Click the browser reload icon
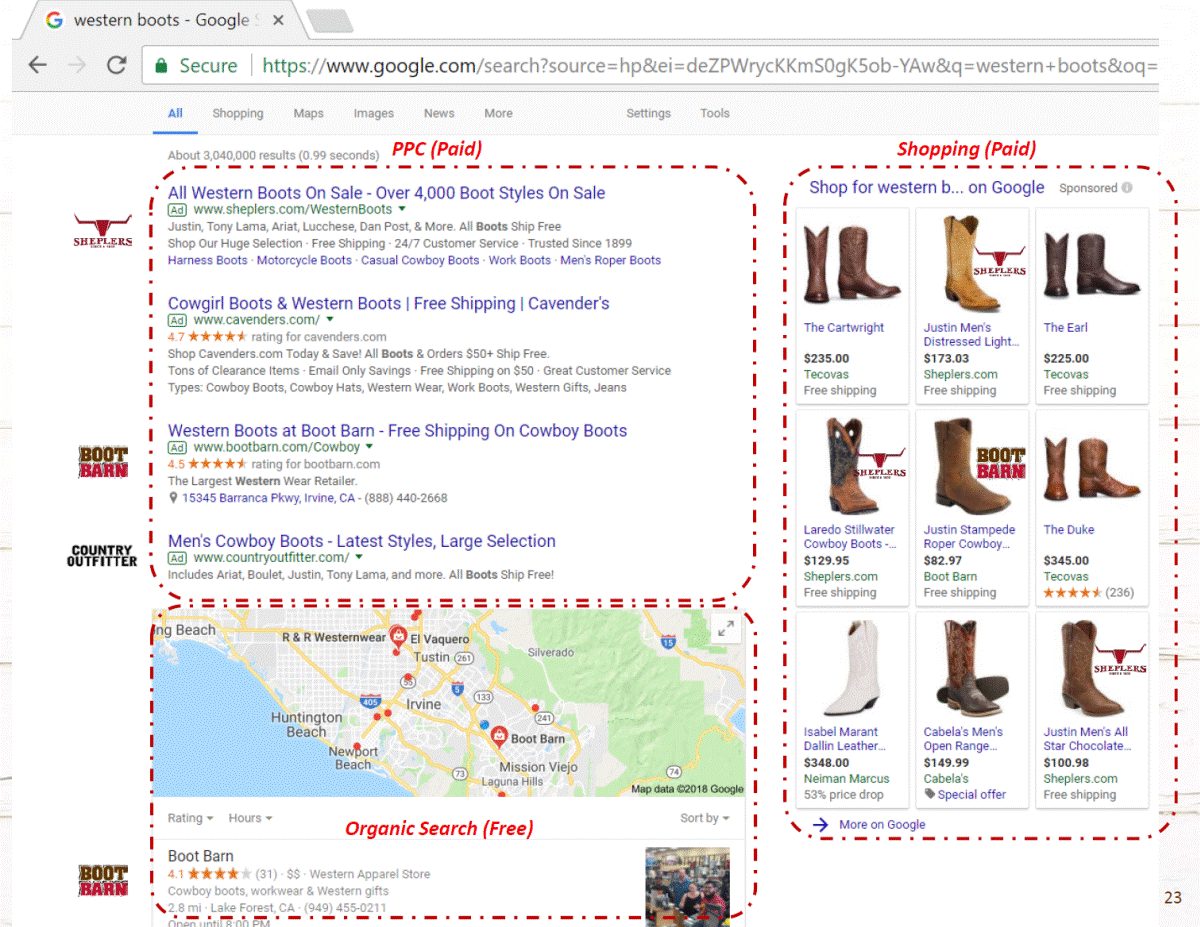This screenshot has height=927, width=1200. point(116,65)
